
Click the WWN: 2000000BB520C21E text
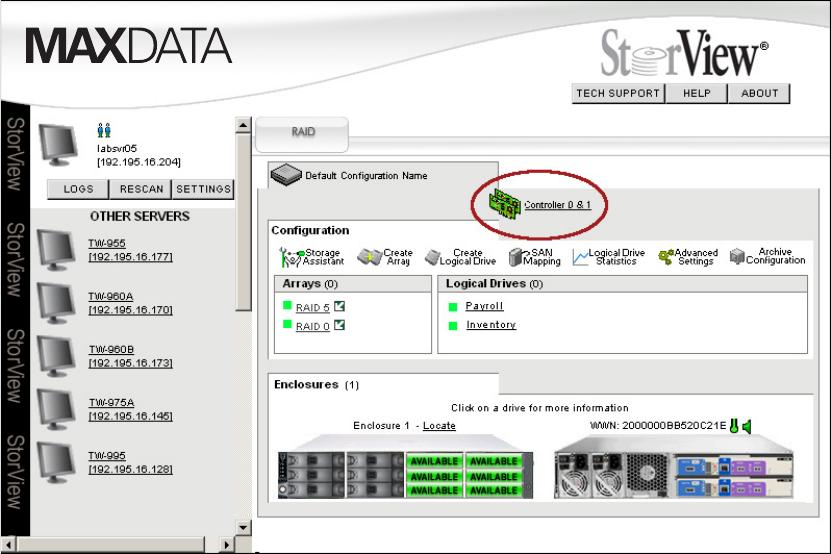[658, 426]
